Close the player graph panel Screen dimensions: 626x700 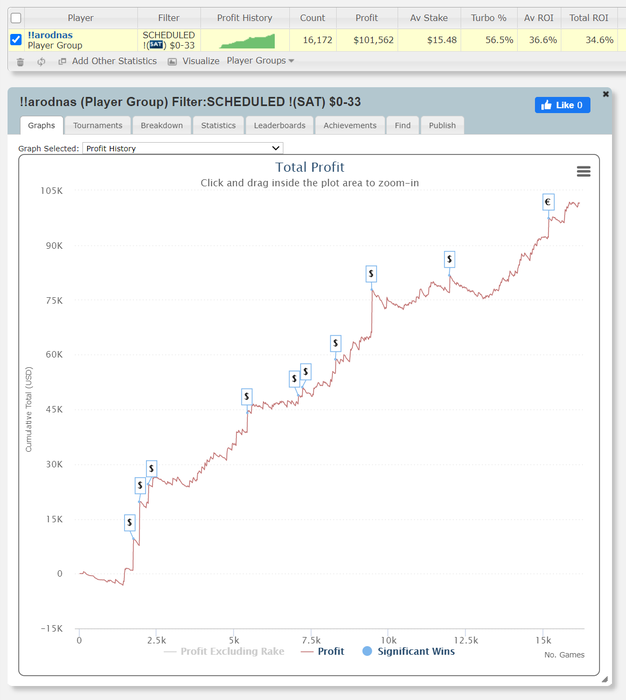605,94
